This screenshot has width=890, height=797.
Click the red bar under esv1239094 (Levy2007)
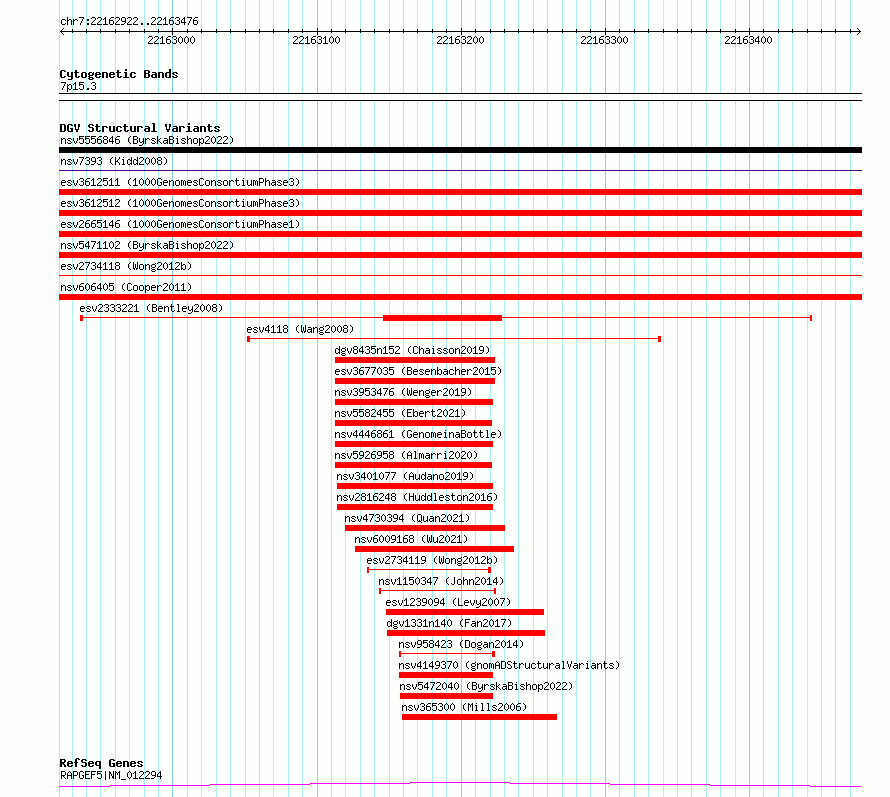tap(465, 612)
